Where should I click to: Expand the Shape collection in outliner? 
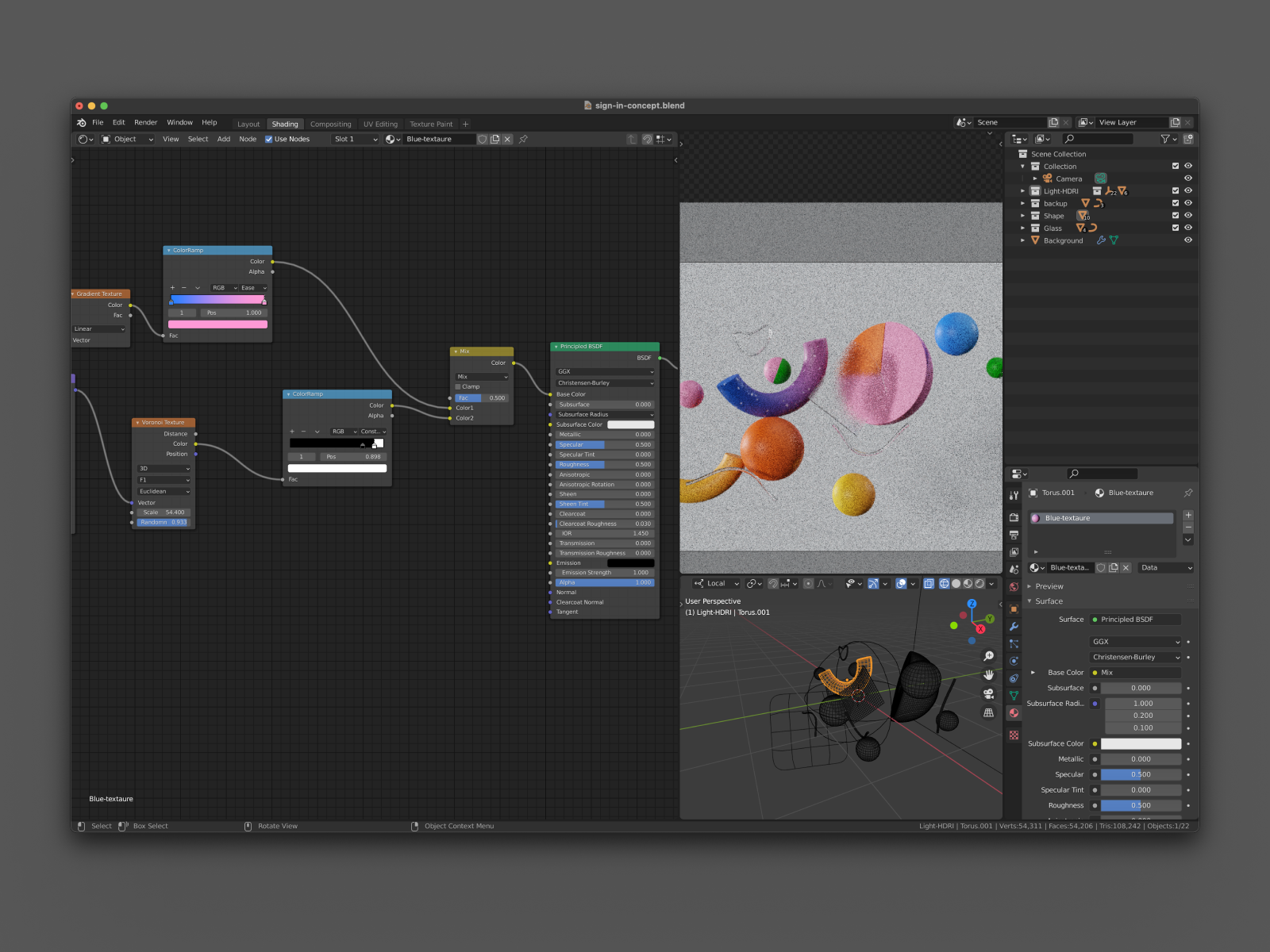click(1022, 216)
